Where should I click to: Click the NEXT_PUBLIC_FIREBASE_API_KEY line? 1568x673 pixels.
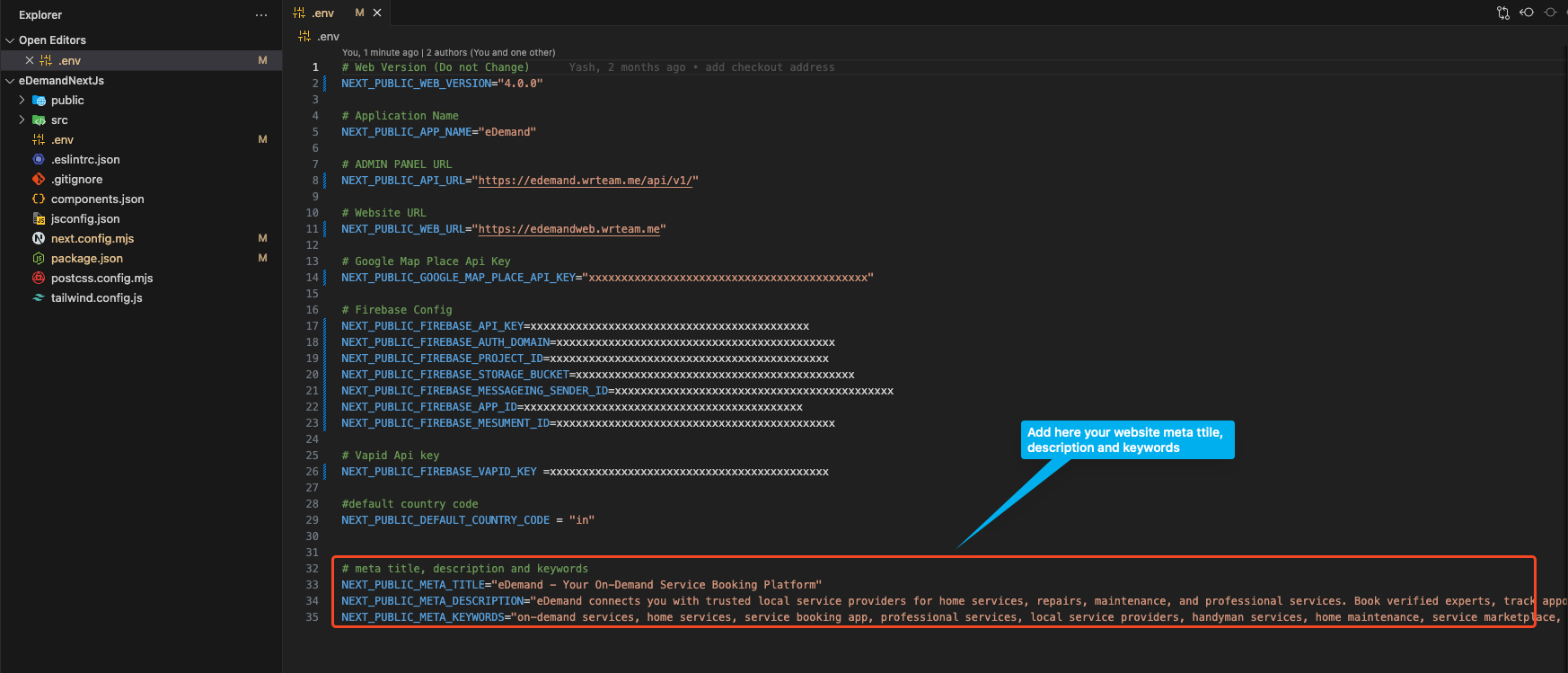click(x=575, y=326)
